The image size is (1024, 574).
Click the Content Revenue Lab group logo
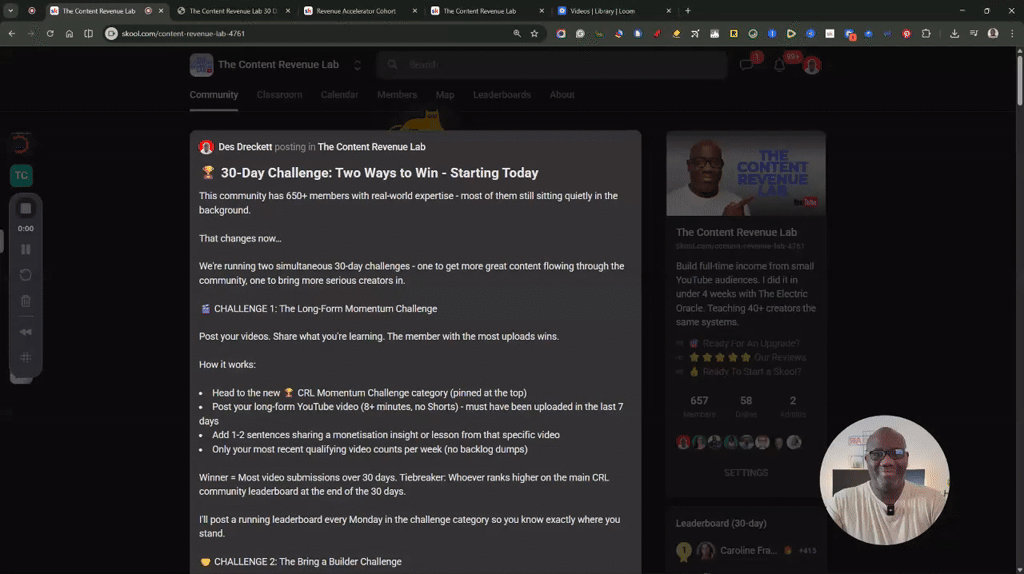click(x=201, y=65)
